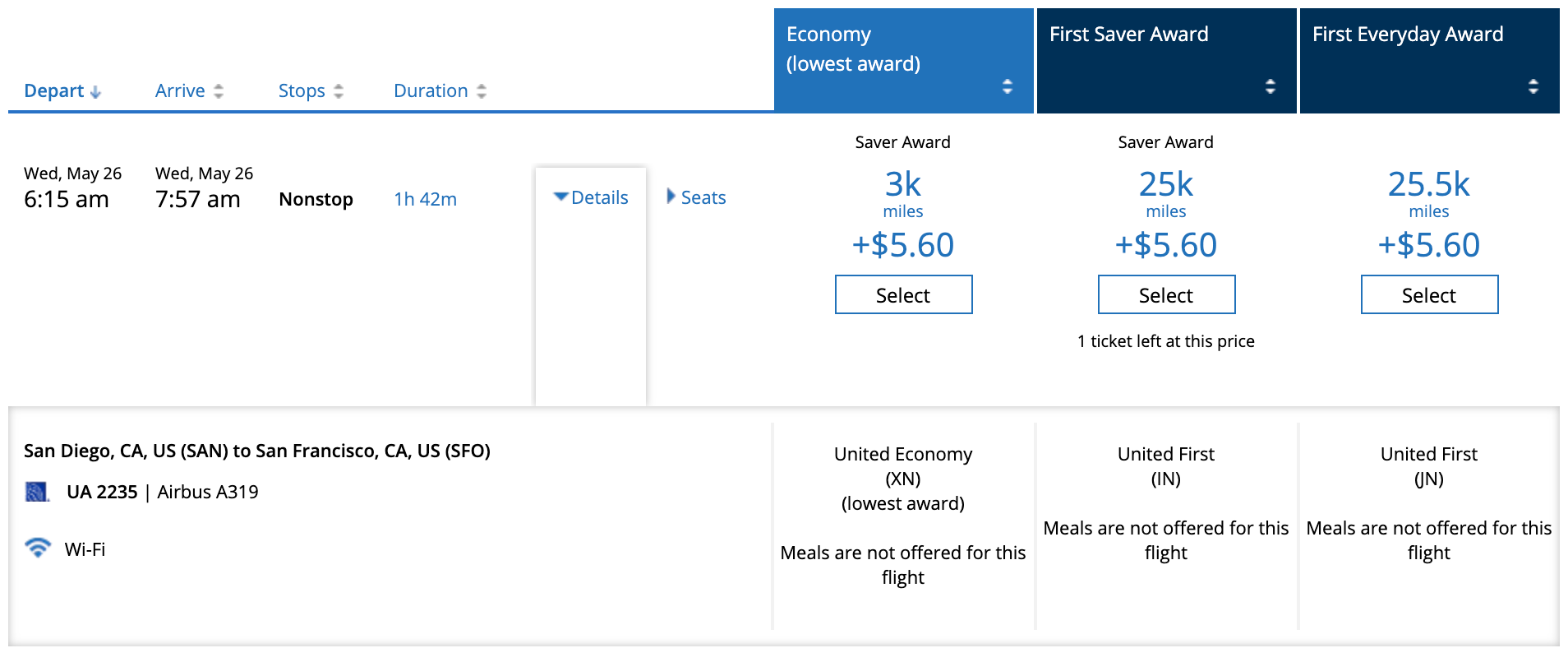Sort flights by Arrive time
The width and height of the screenshot is (1568, 648).
point(180,91)
